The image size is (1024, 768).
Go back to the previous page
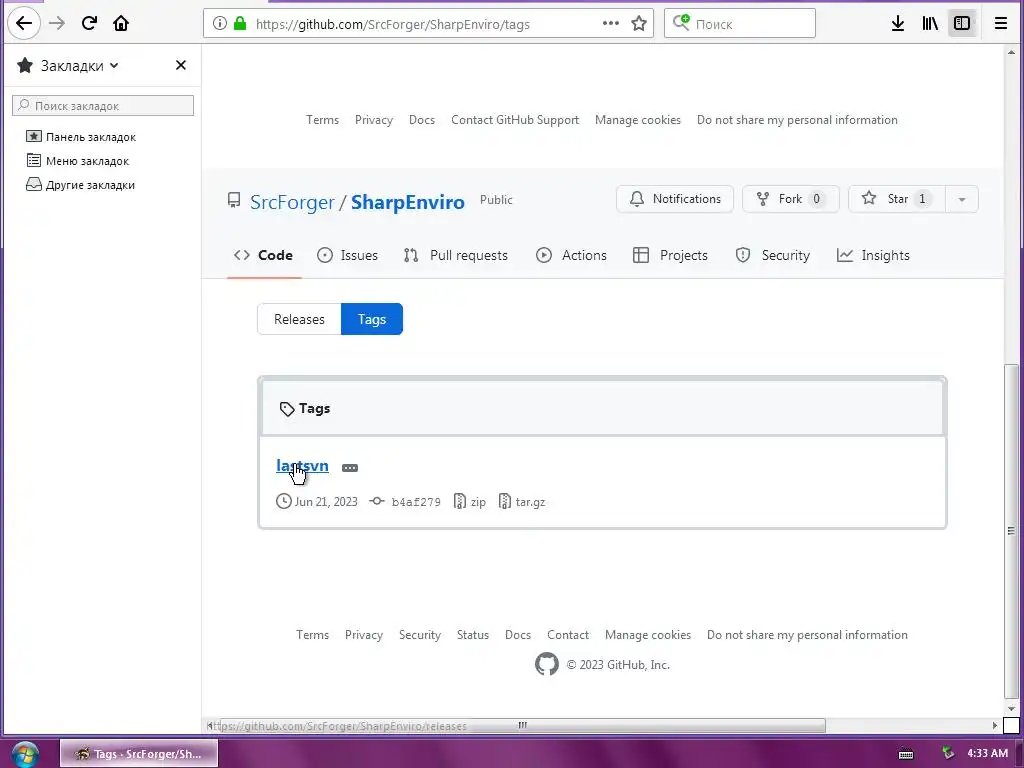coord(24,24)
